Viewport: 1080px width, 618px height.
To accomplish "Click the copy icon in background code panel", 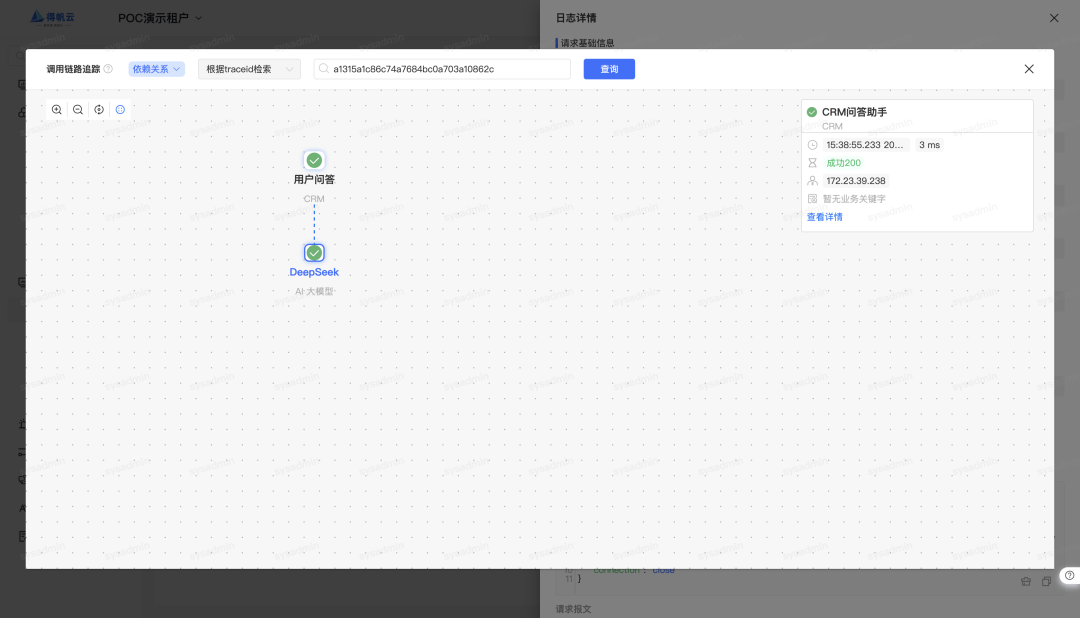I will (1046, 581).
